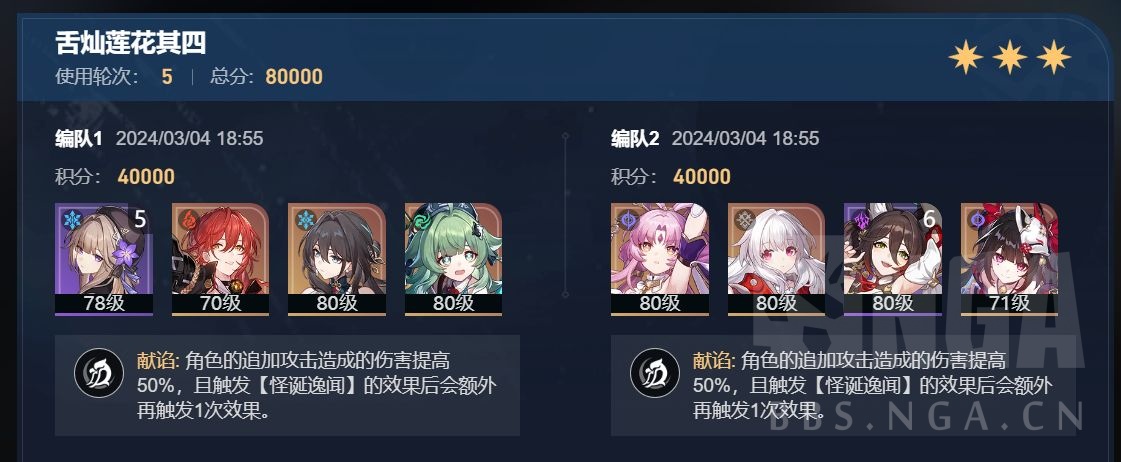Click the fox-mask level 71 character portrait

tap(1009, 259)
